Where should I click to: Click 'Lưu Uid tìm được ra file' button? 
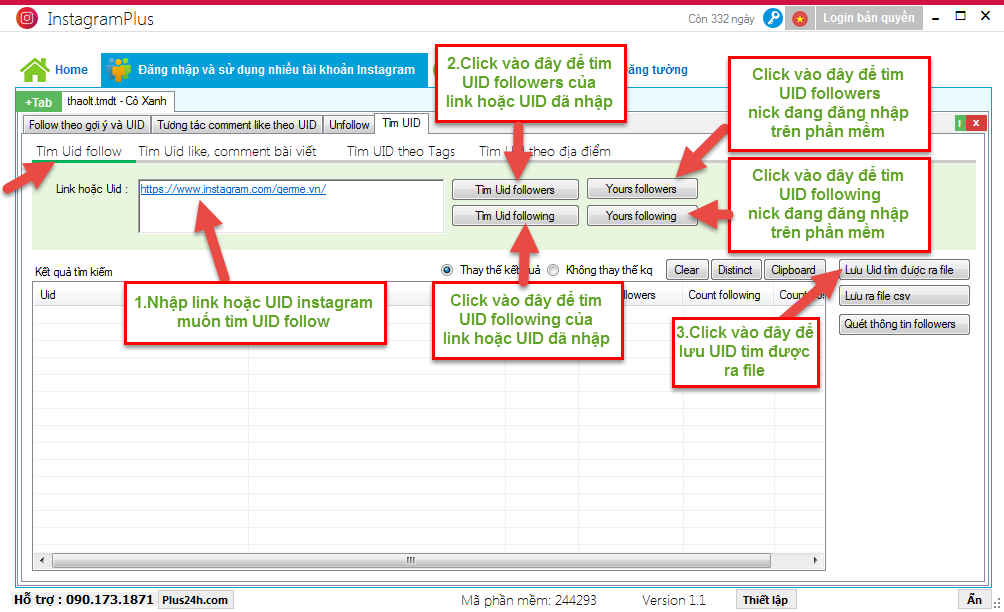click(904, 270)
